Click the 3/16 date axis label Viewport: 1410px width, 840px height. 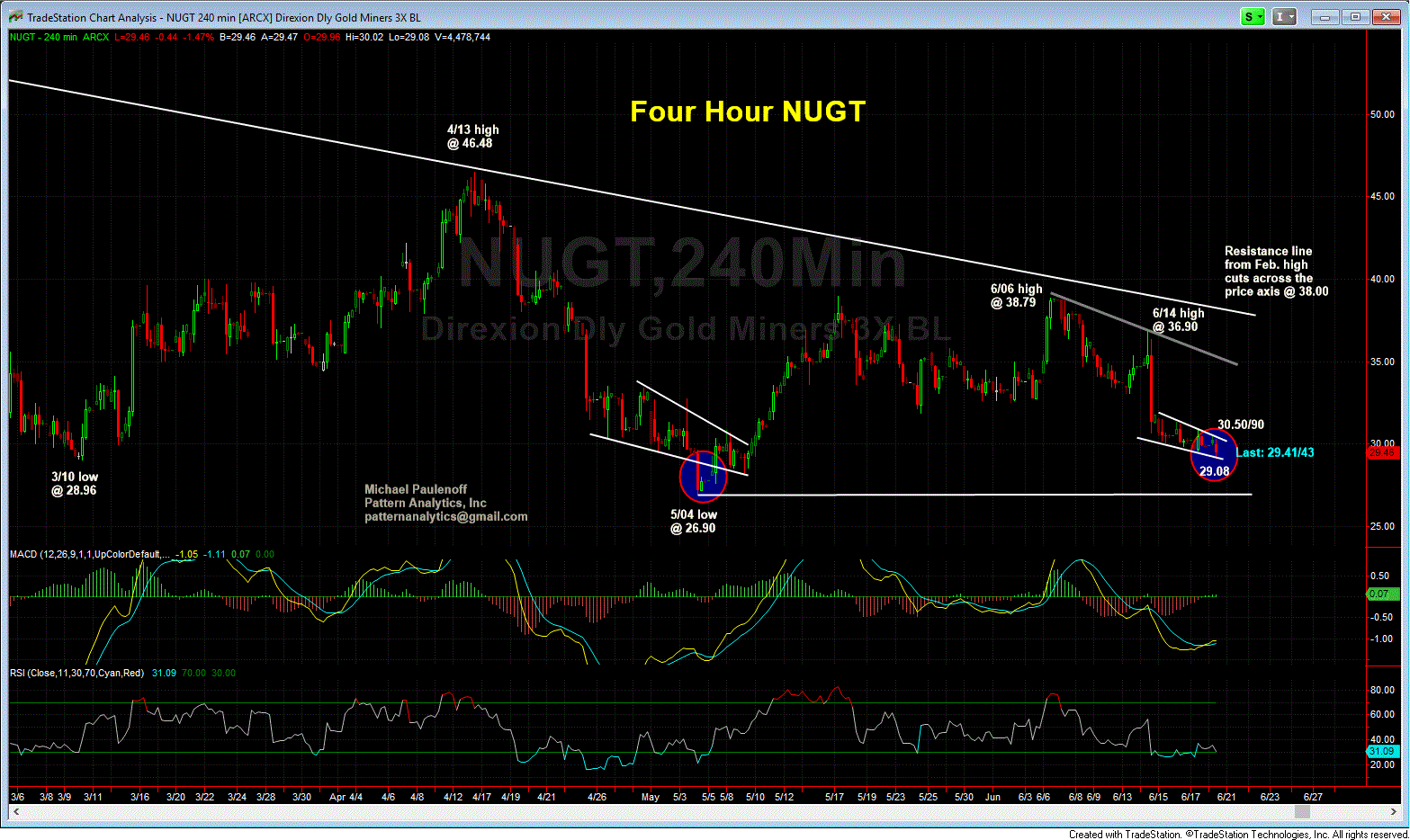(x=139, y=797)
